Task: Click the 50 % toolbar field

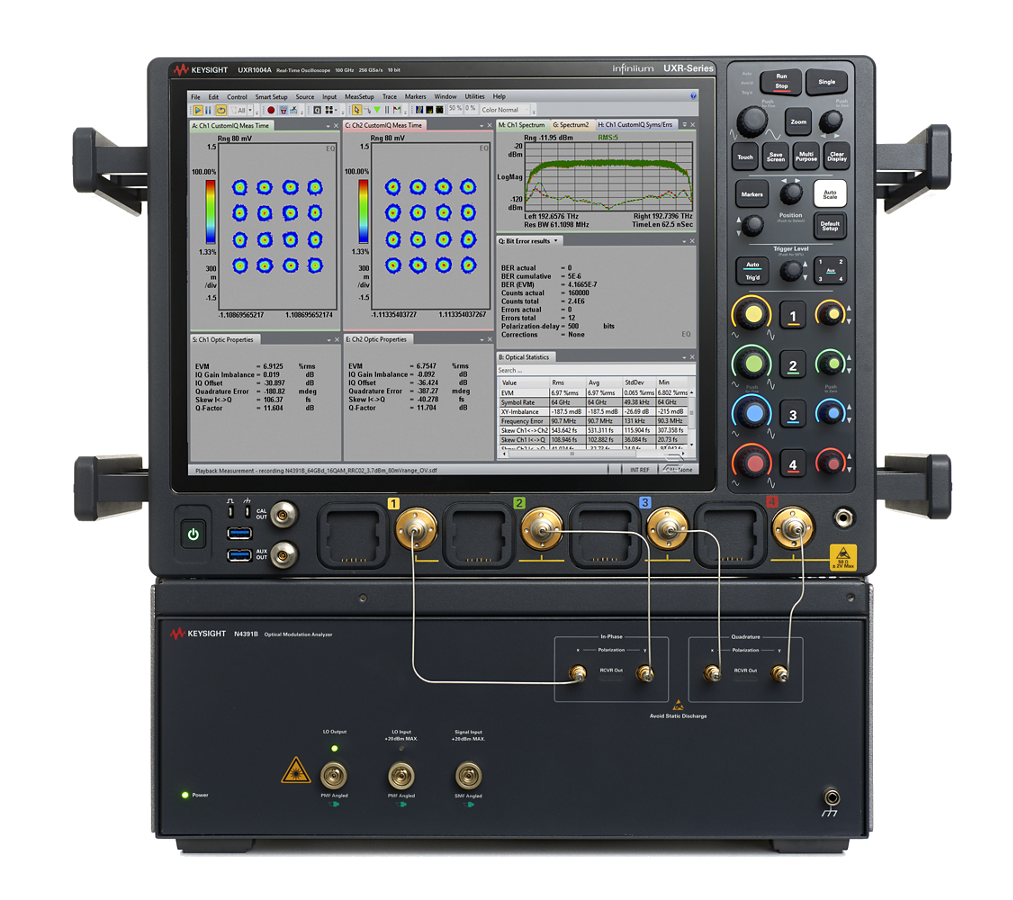Action: [455, 109]
